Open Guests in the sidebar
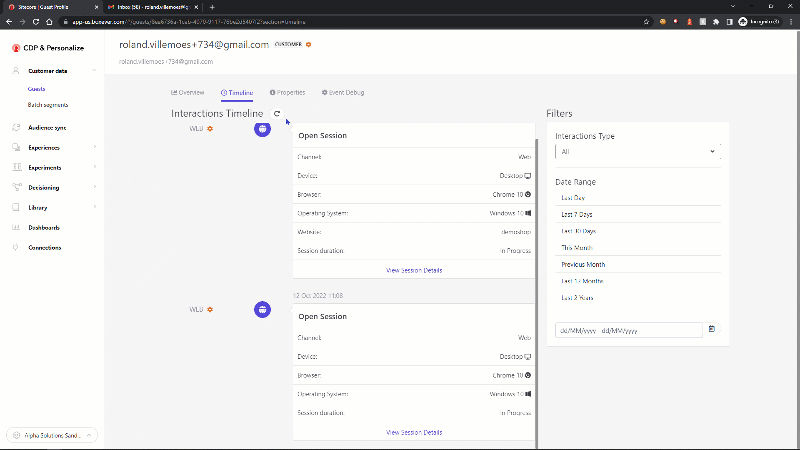 pyautogui.click(x=36, y=89)
